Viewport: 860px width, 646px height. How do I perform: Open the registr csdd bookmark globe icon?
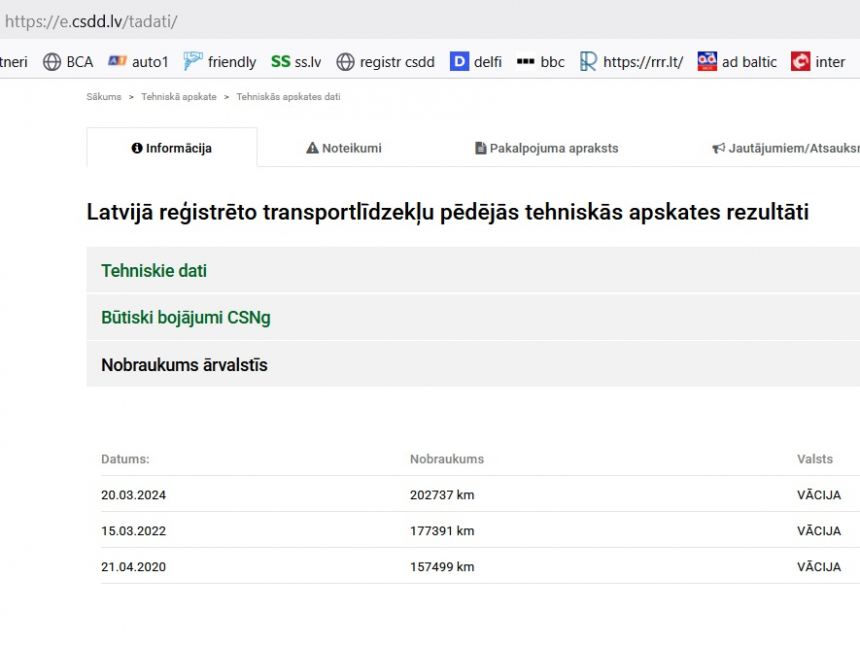(x=346, y=62)
